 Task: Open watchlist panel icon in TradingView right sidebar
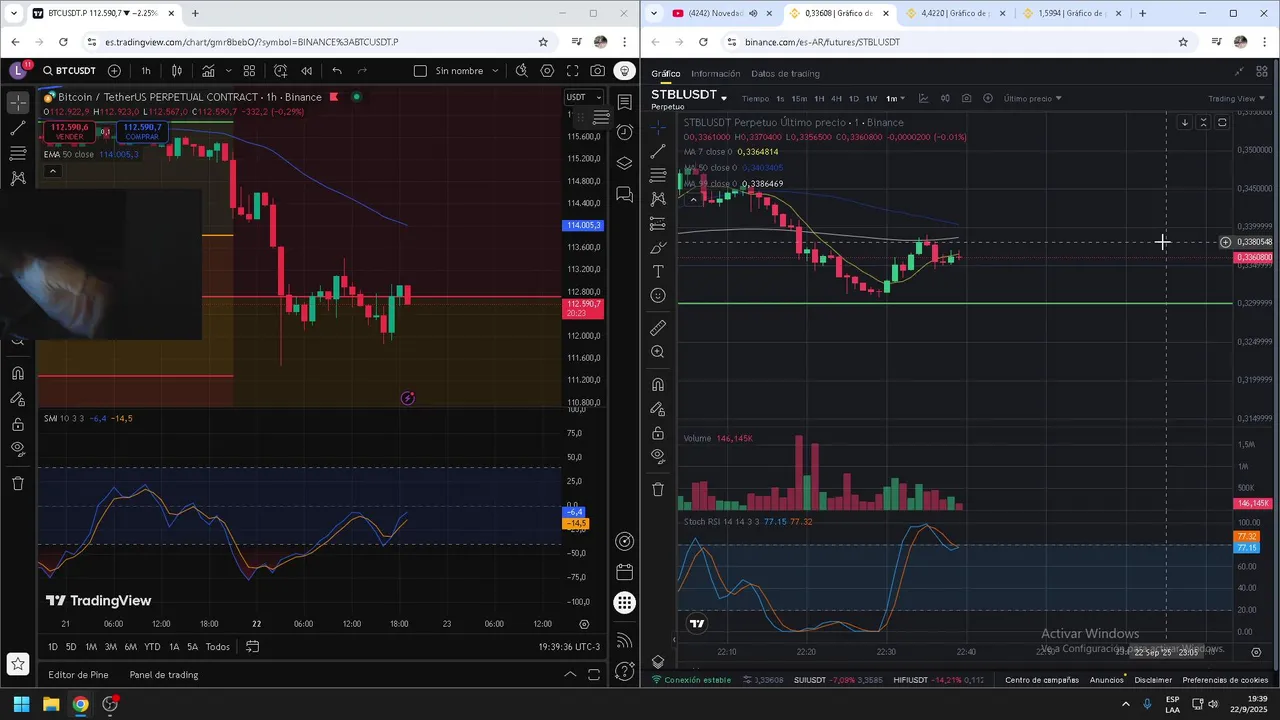coord(625,102)
